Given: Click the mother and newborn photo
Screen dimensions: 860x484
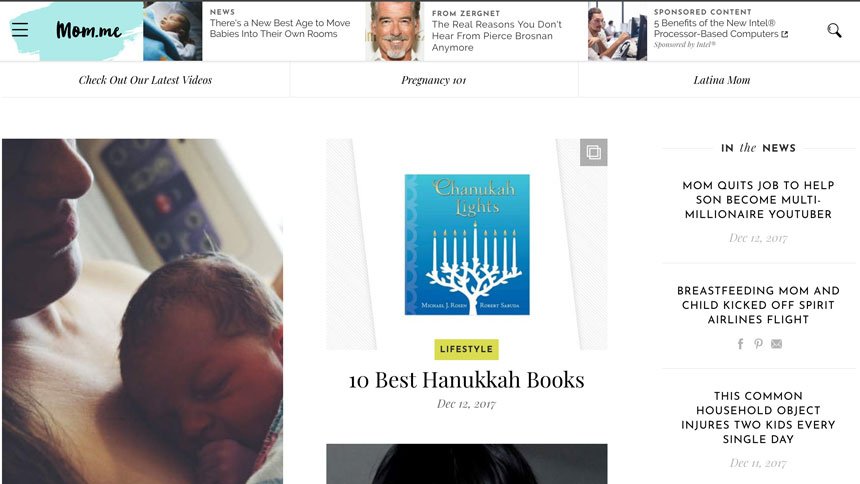Looking at the screenshot, I should click(143, 311).
